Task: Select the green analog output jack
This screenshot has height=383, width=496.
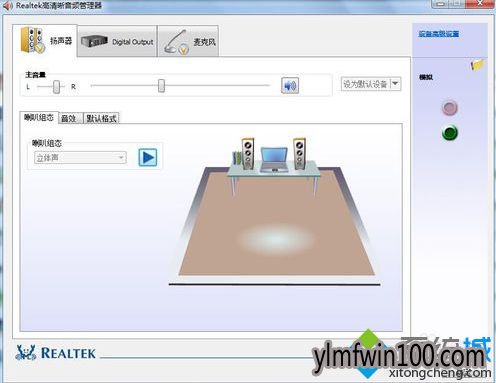Action: pos(450,133)
